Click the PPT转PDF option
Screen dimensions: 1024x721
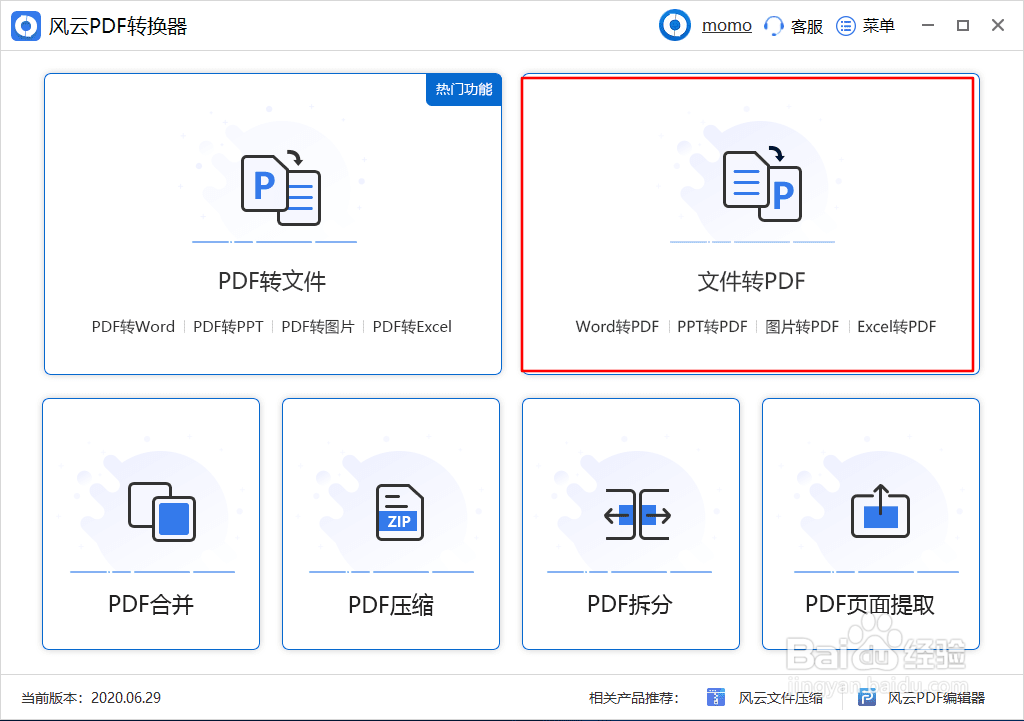coord(712,326)
